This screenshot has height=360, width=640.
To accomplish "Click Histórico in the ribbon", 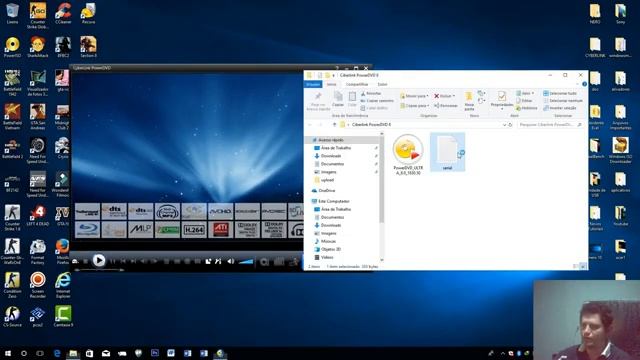I will click(527, 108).
